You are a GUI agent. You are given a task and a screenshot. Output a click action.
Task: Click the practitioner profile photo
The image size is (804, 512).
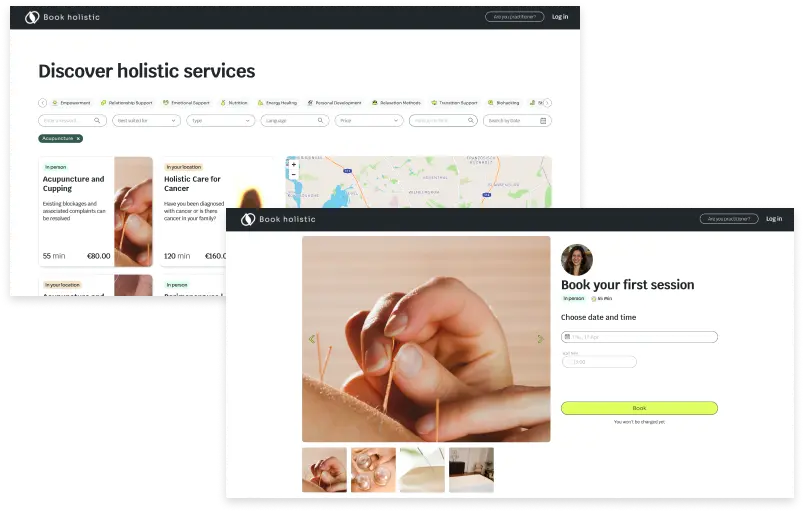pyautogui.click(x=576, y=260)
